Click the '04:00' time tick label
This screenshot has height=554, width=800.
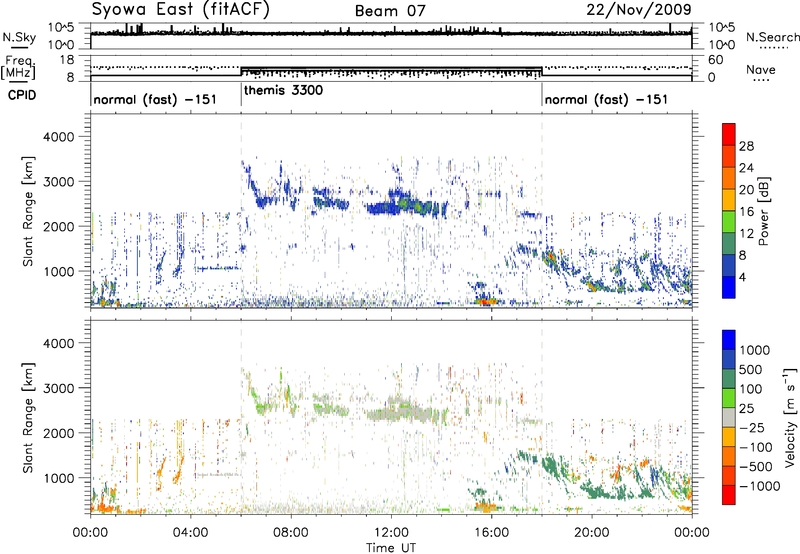pos(190,533)
